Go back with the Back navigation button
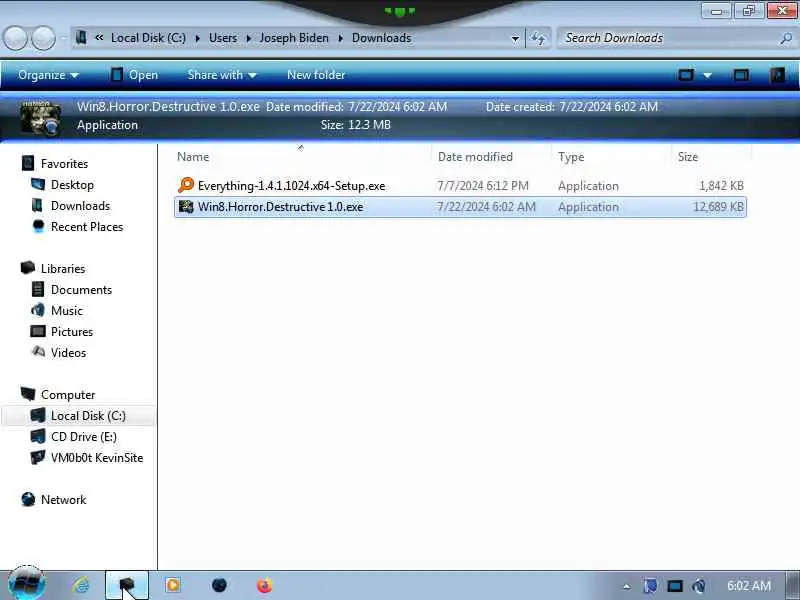The width and height of the screenshot is (800, 600). point(15,38)
